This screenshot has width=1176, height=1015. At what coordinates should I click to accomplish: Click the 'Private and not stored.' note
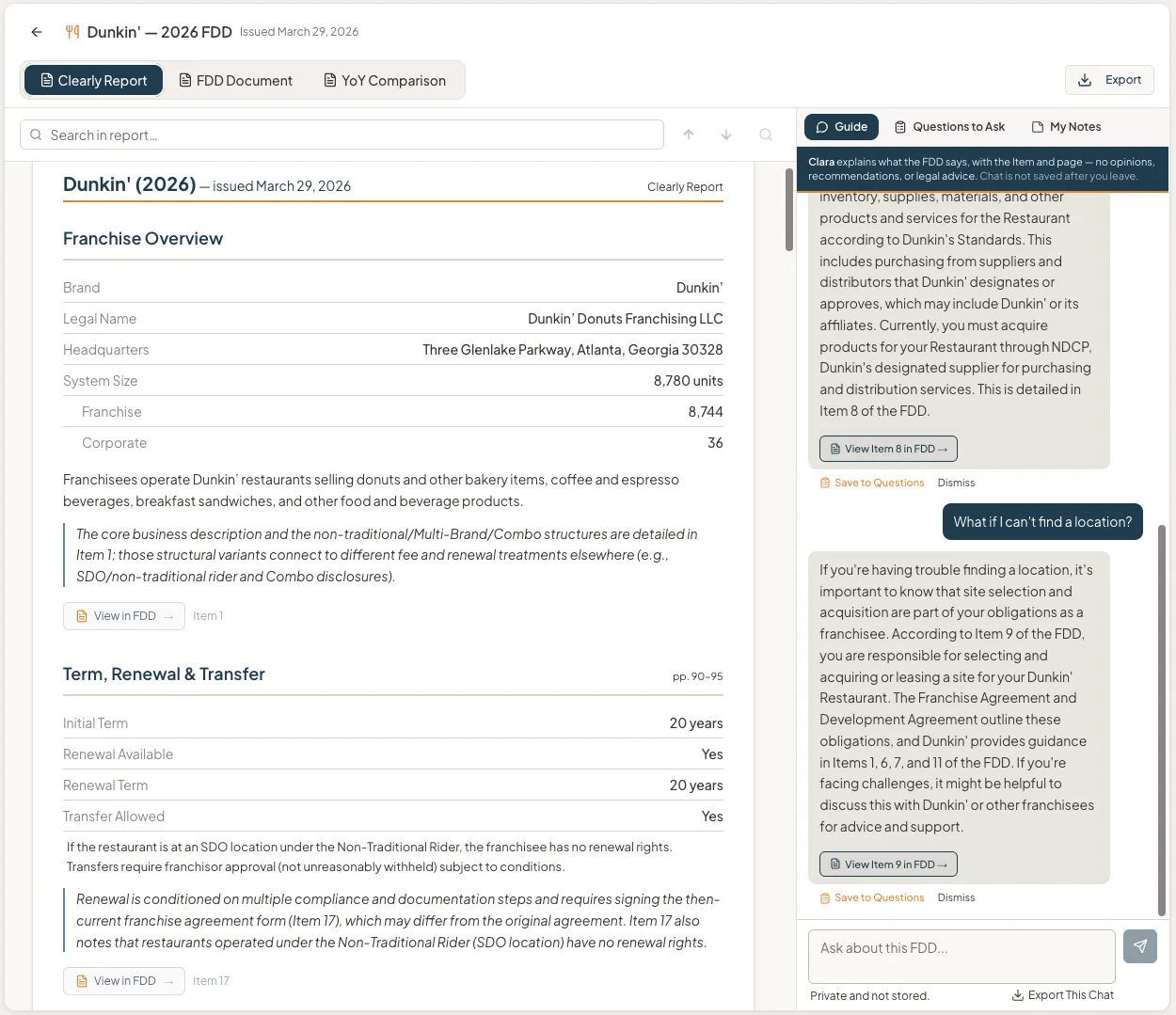click(x=869, y=996)
